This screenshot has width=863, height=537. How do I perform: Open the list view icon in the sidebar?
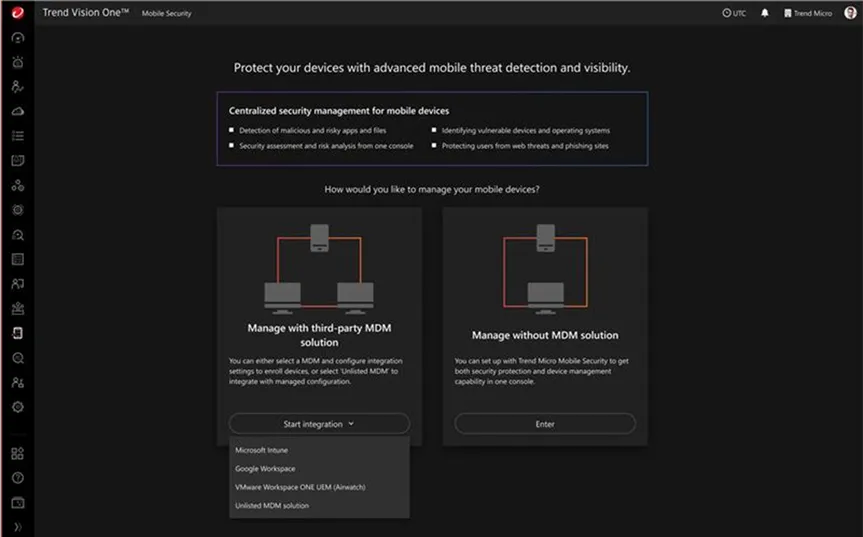17,136
